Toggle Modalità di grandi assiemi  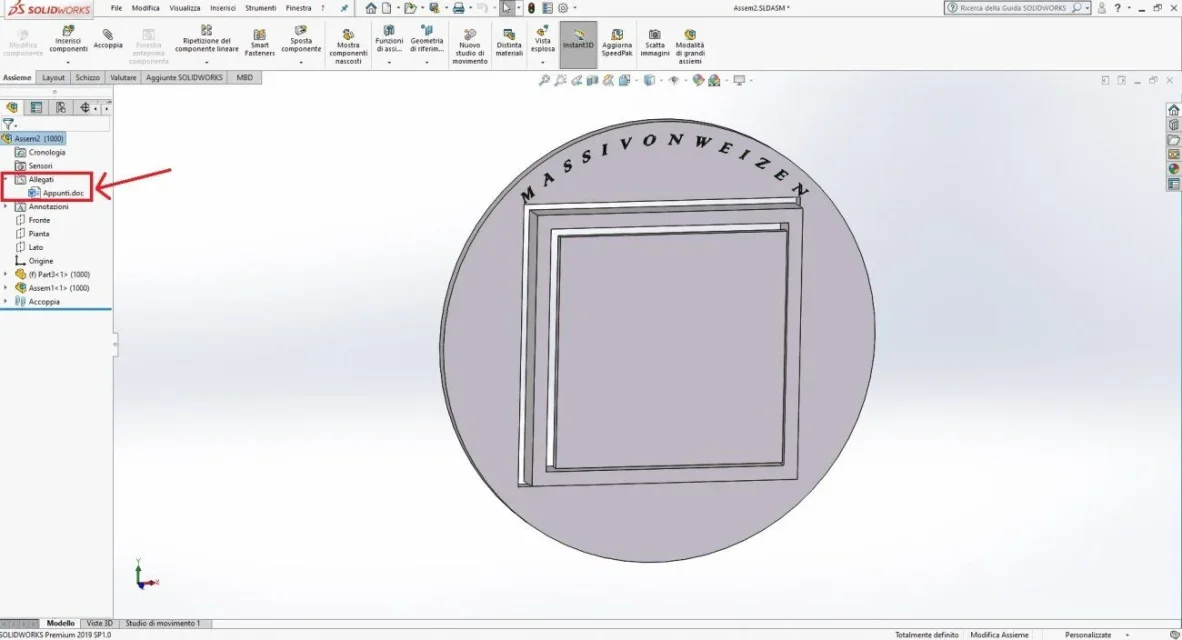(x=690, y=46)
